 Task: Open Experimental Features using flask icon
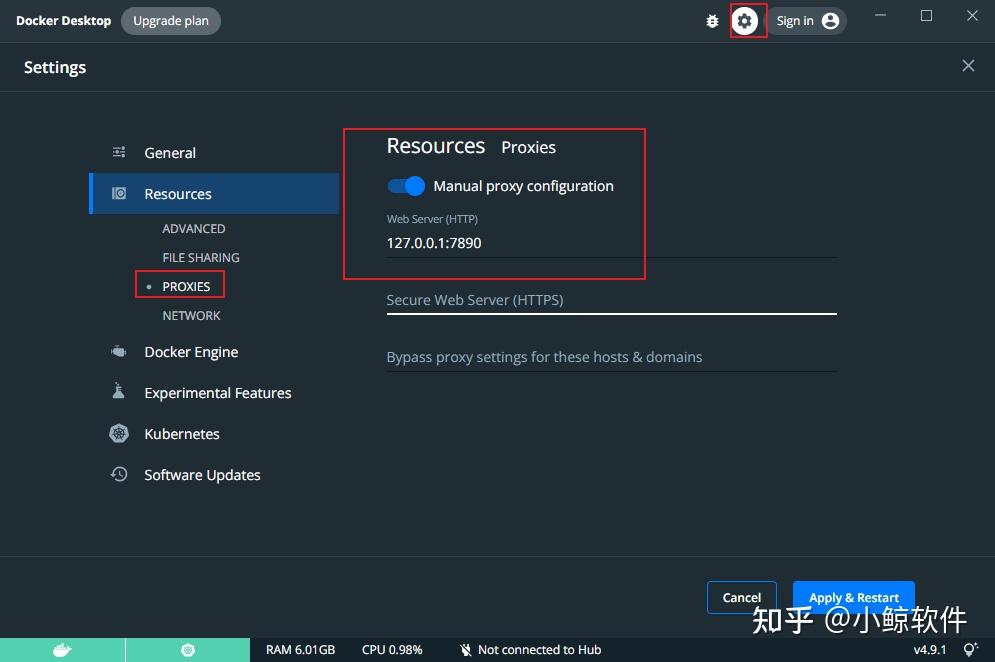tap(119, 392)
